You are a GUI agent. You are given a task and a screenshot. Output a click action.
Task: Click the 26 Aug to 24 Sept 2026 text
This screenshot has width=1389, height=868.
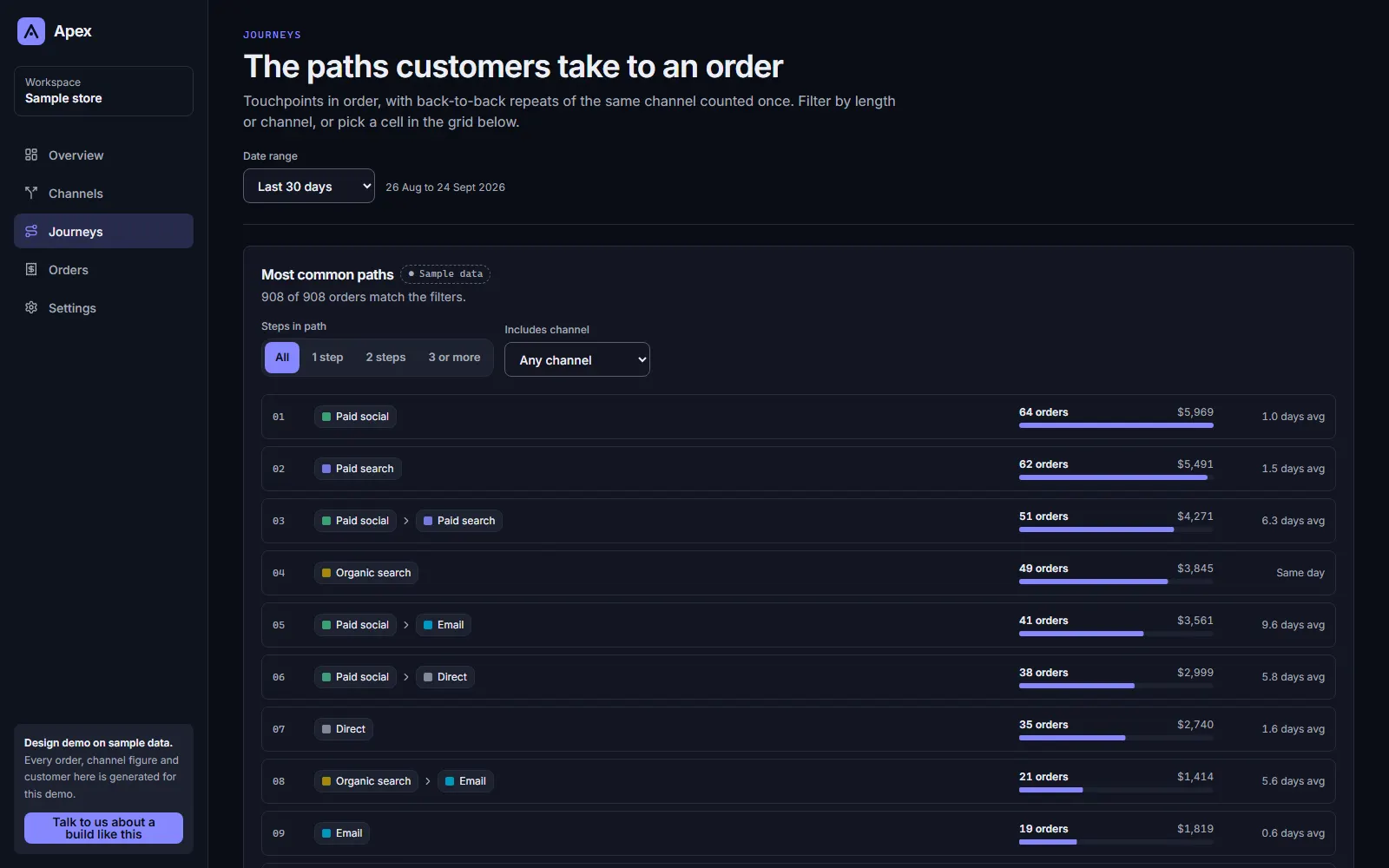(x=445, y=187)
